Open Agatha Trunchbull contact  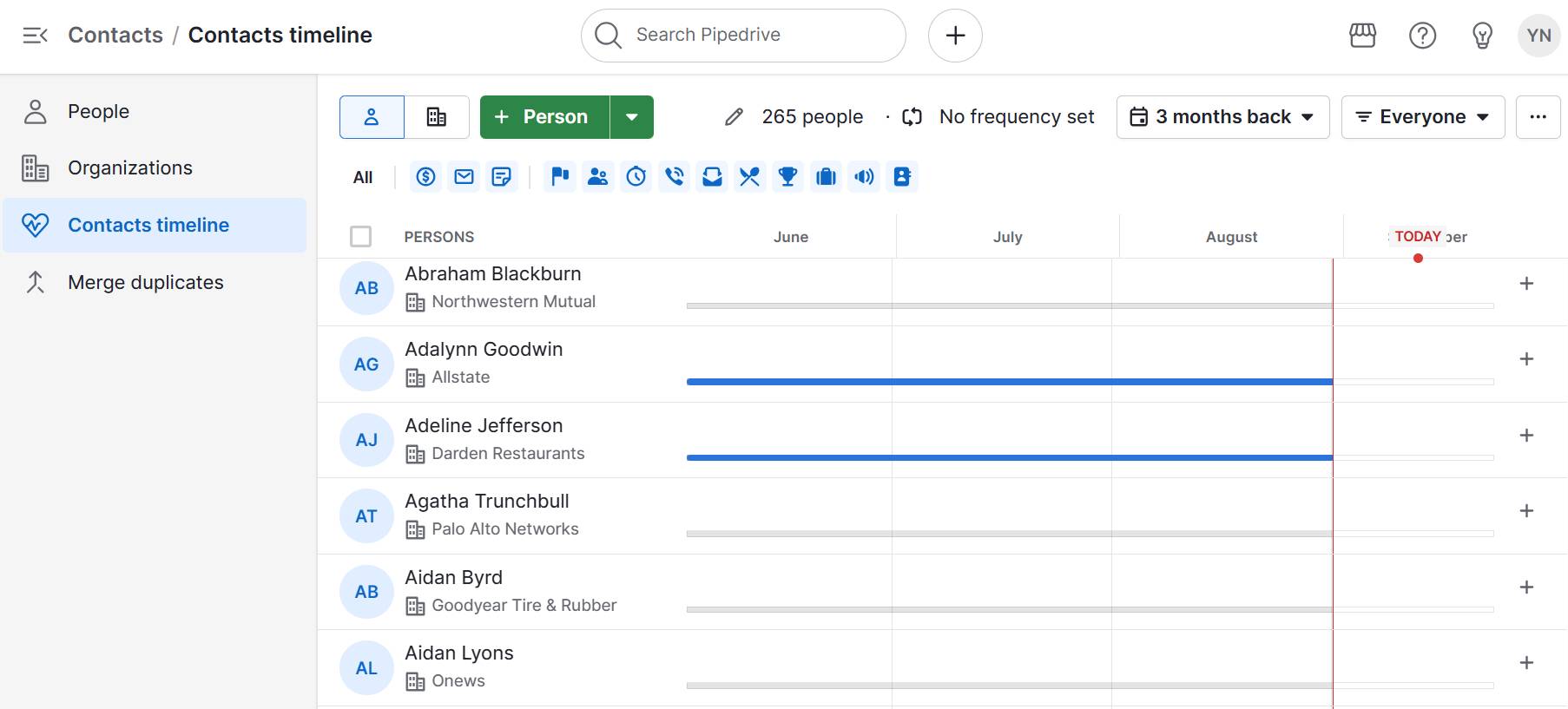coord(487,501)
